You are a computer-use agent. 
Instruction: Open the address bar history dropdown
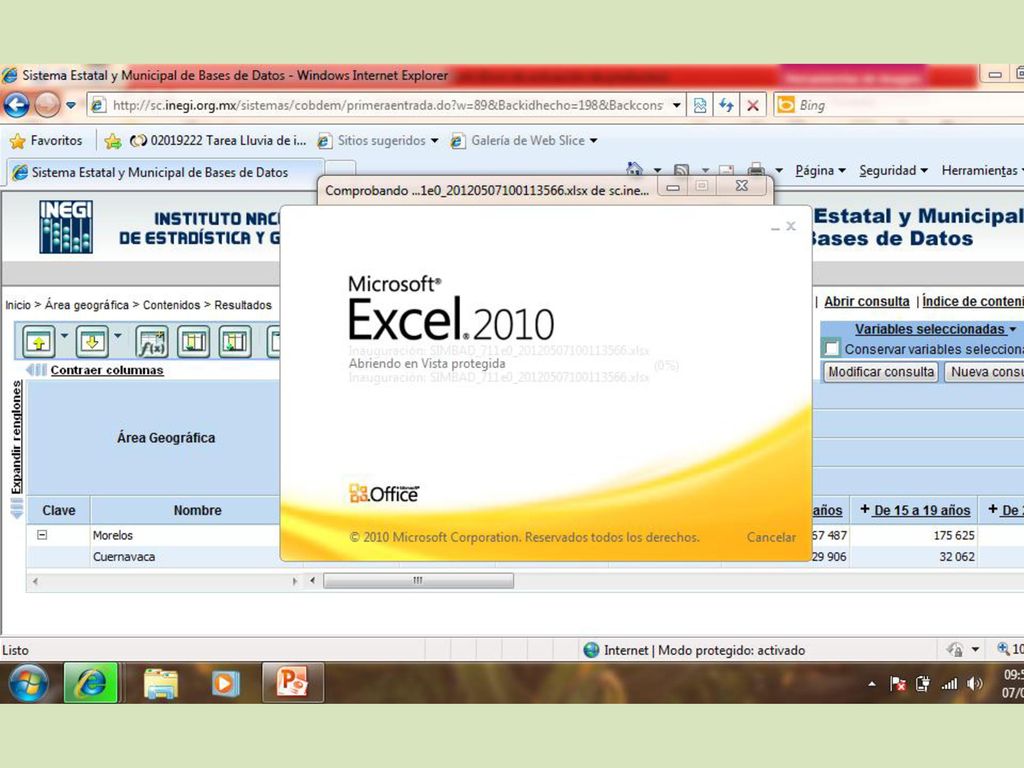pyautogui.click(x=677, y=105)
